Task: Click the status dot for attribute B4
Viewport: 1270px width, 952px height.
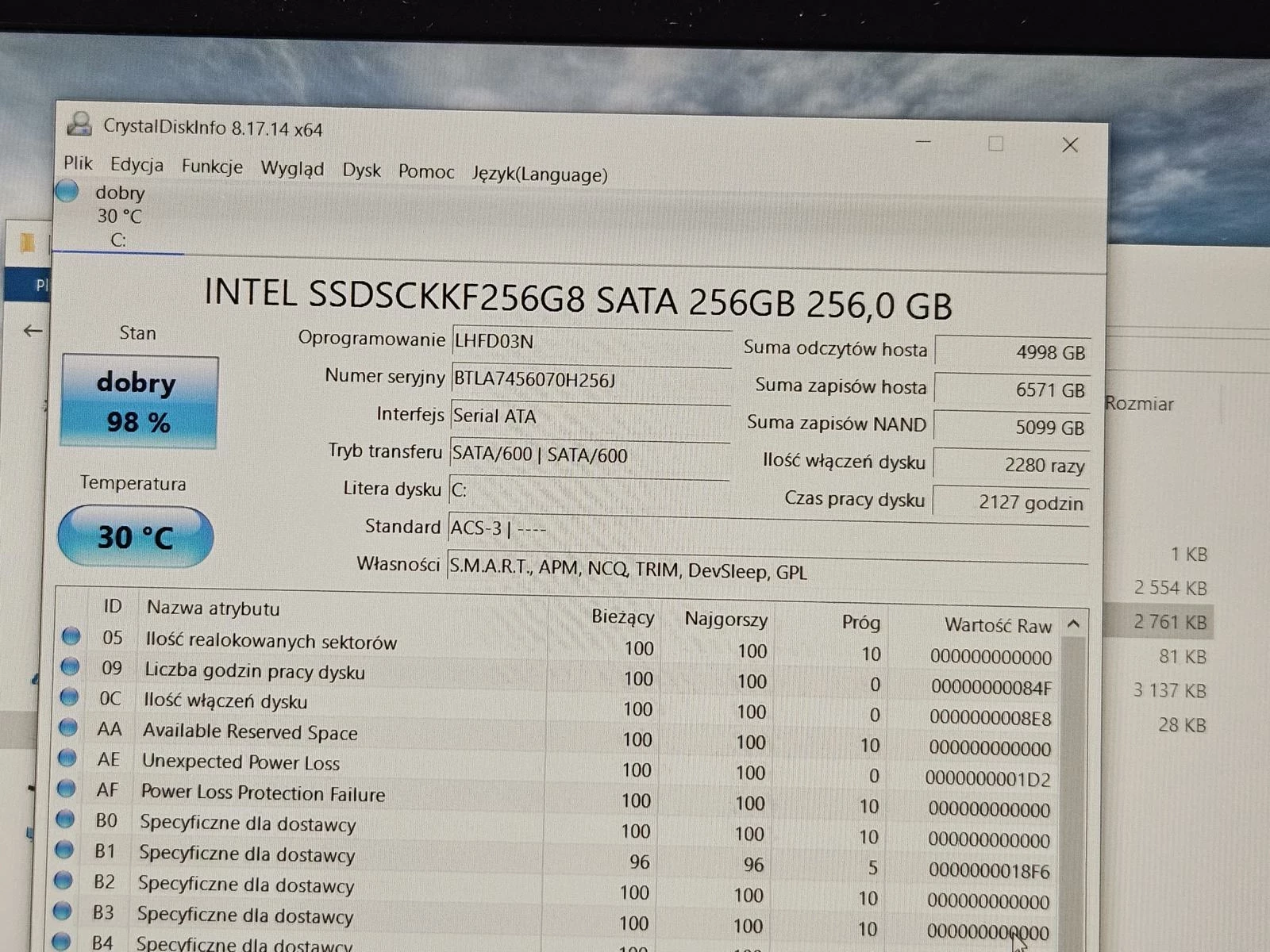Action: pyautogui.click(x=62, y=941)
